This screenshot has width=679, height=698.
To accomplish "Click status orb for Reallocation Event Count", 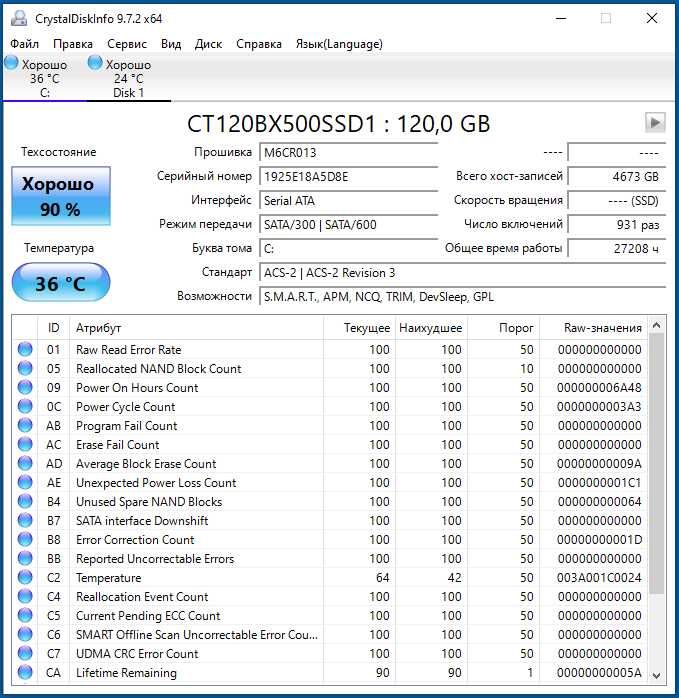I will [x=25, y=597].
